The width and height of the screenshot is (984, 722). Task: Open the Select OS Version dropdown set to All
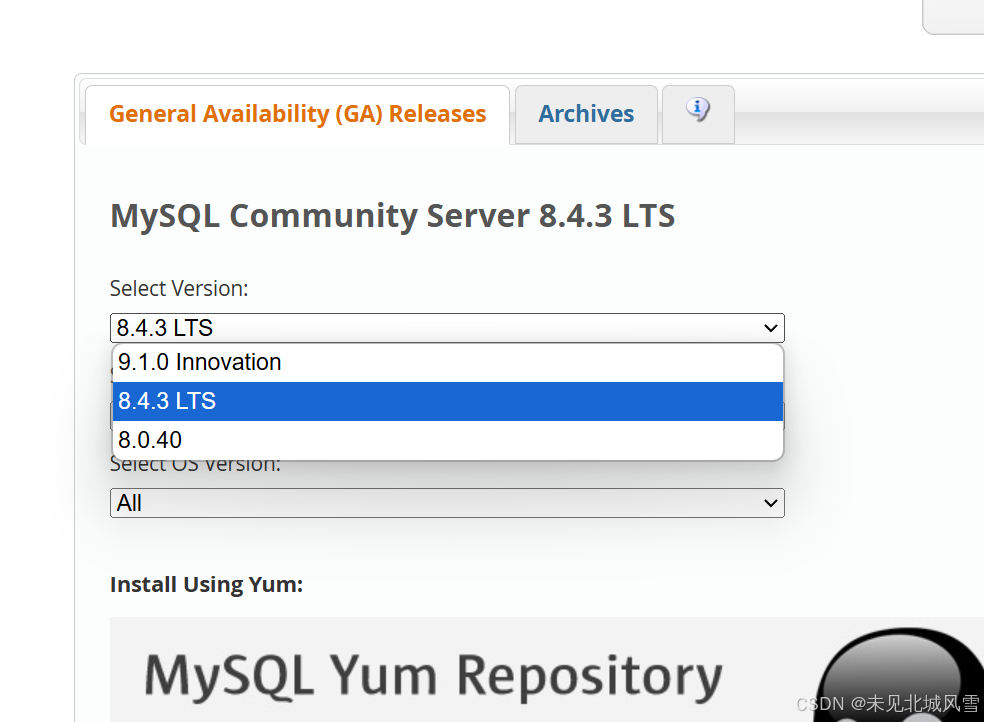[x=447, y=503]
